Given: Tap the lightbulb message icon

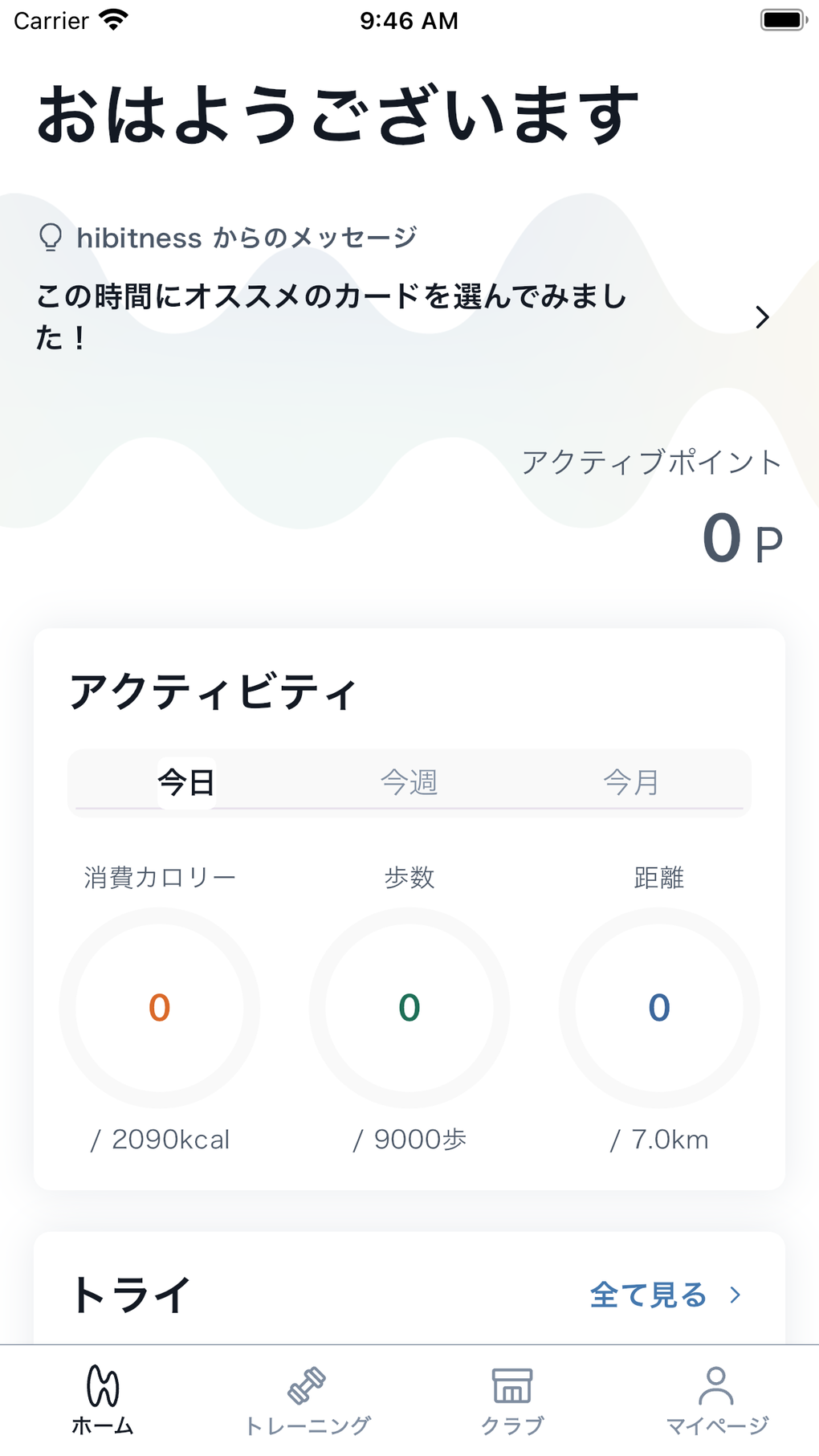Looking at the screenshot, I should (51, 238).
